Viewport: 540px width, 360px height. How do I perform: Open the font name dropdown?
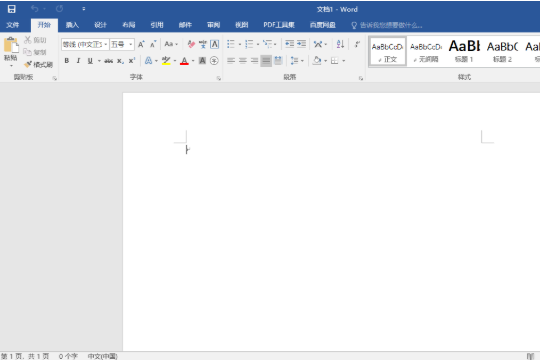[x=106, y=44]
